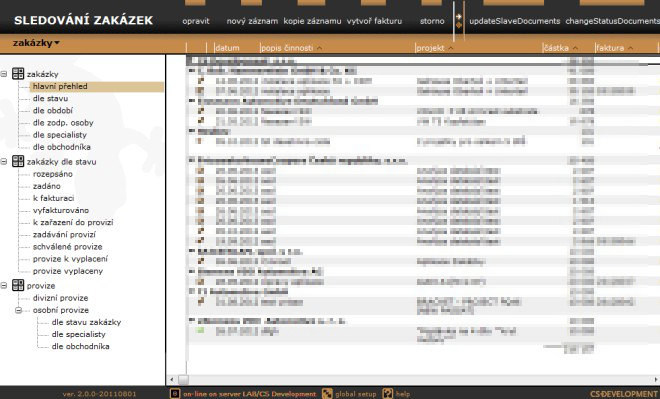Select vyfakturováno in the status tree
660x399 pixels.
click(x=61, y=210)
